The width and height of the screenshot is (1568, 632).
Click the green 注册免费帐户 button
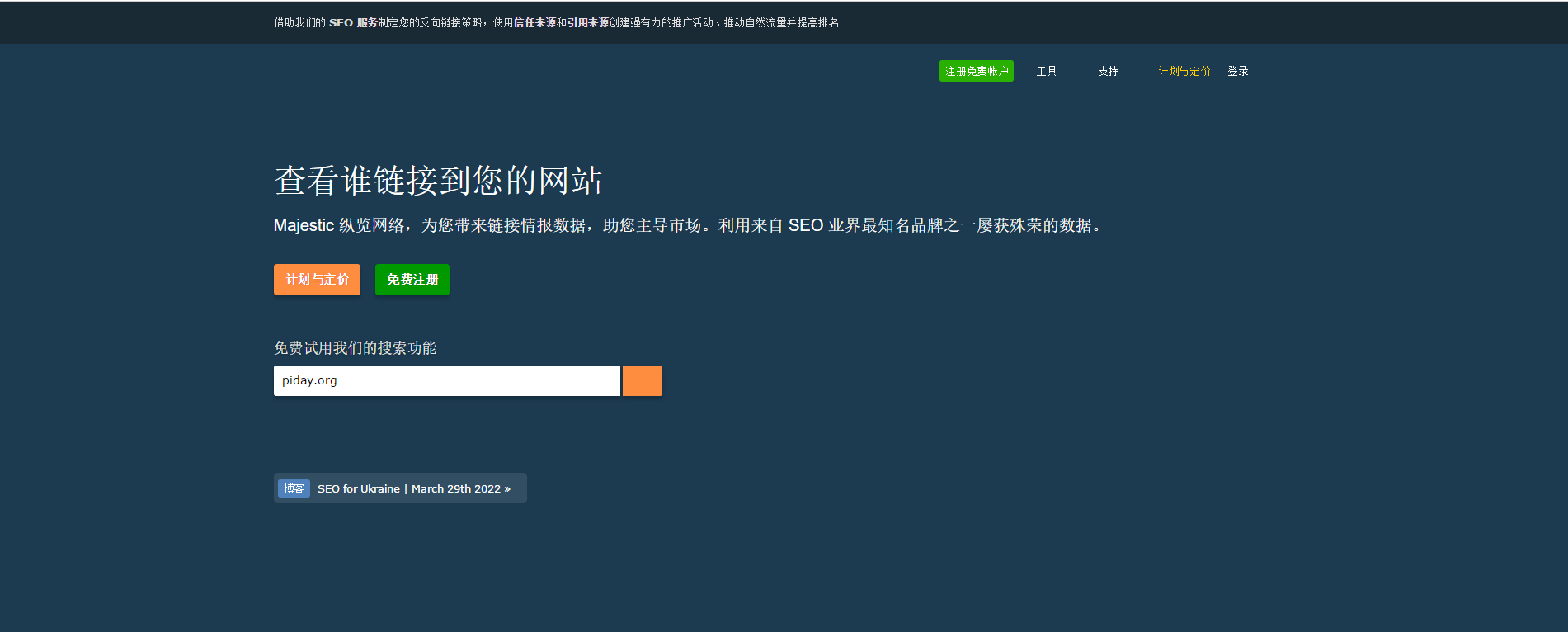pyautogui.click(x=976, y=71)
